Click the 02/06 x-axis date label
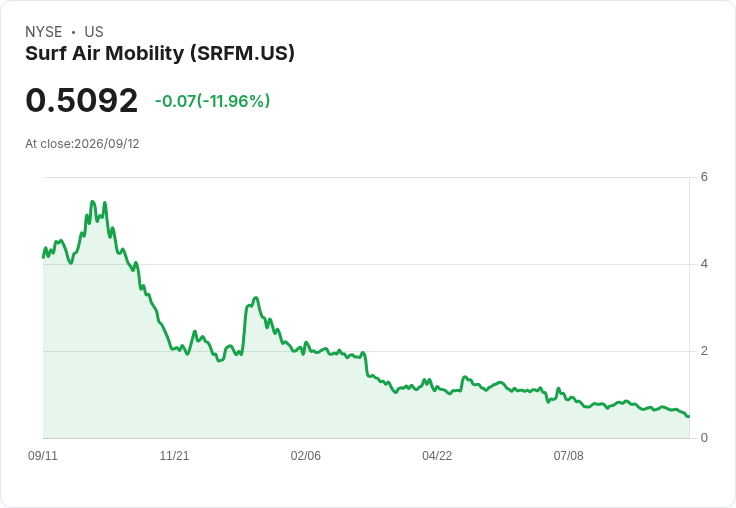 tap(306, 455)
